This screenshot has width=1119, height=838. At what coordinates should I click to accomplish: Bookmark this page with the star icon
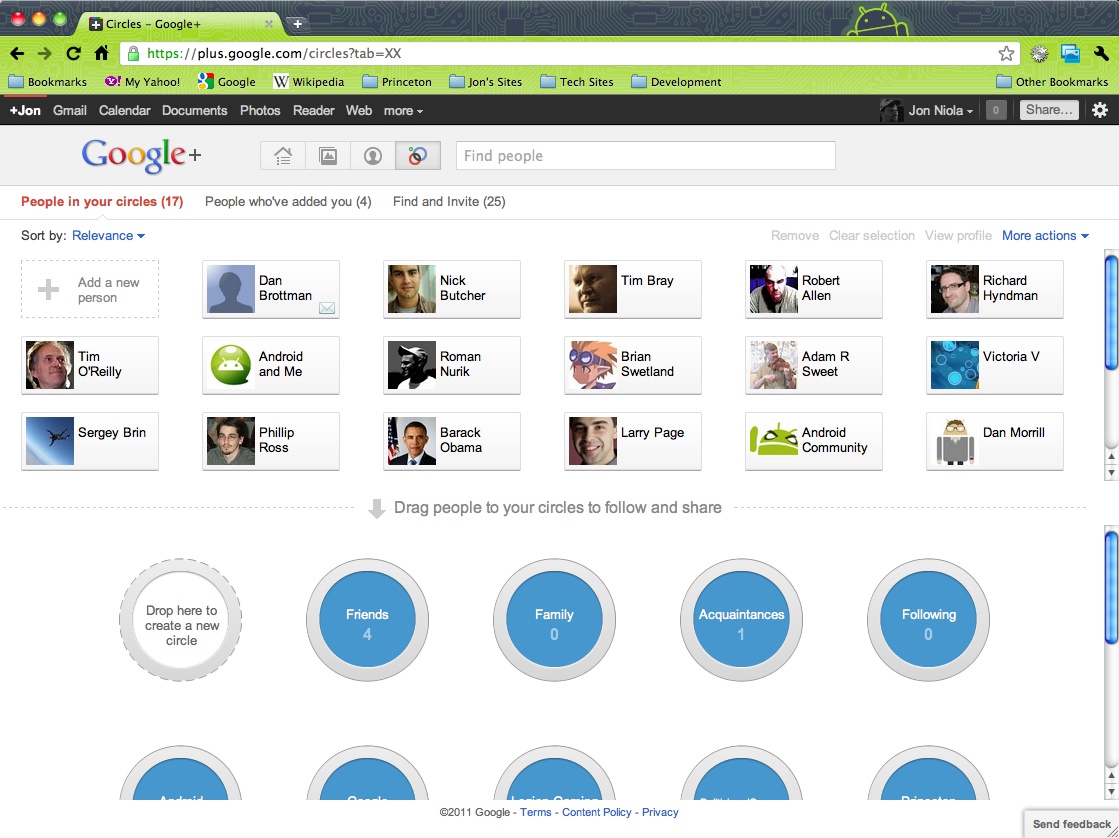pos(1006,54)
